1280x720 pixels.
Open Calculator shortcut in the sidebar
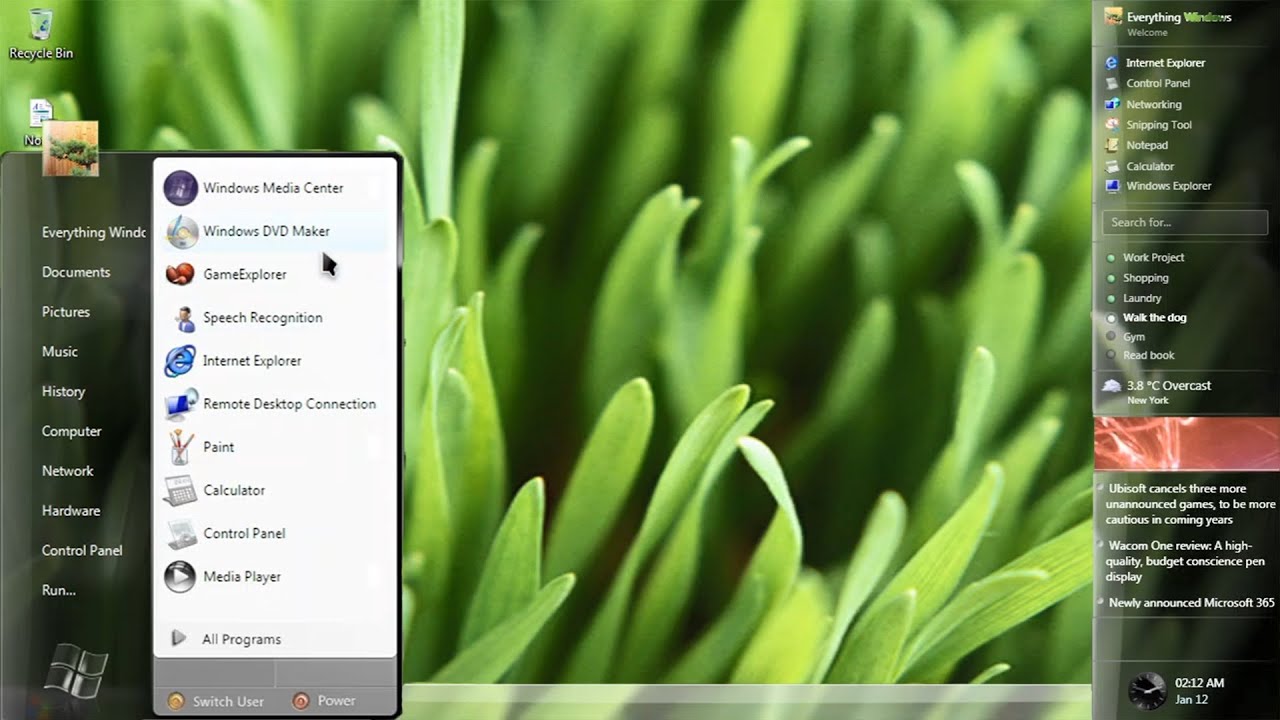pyautogui.click(x=1139, y=166)
